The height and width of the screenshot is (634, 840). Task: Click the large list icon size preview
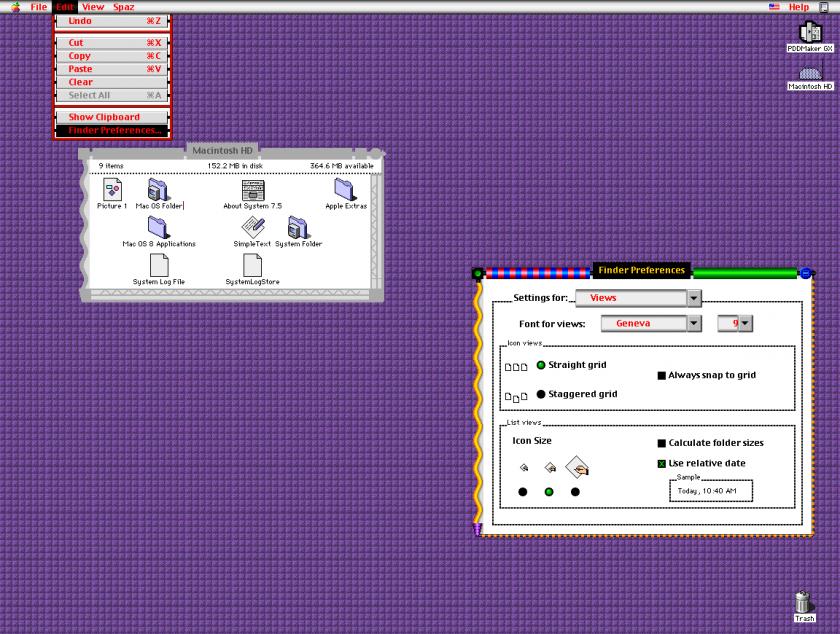pos(577,467)
